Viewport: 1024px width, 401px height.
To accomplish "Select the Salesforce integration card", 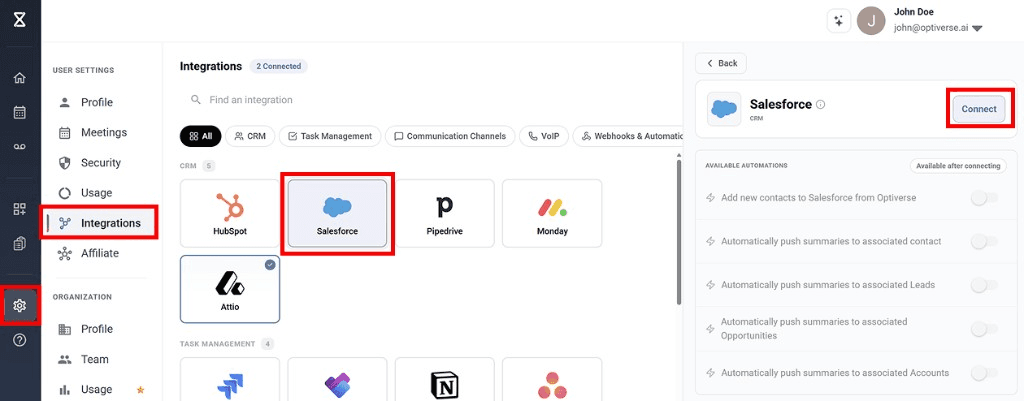I will 337,214.
